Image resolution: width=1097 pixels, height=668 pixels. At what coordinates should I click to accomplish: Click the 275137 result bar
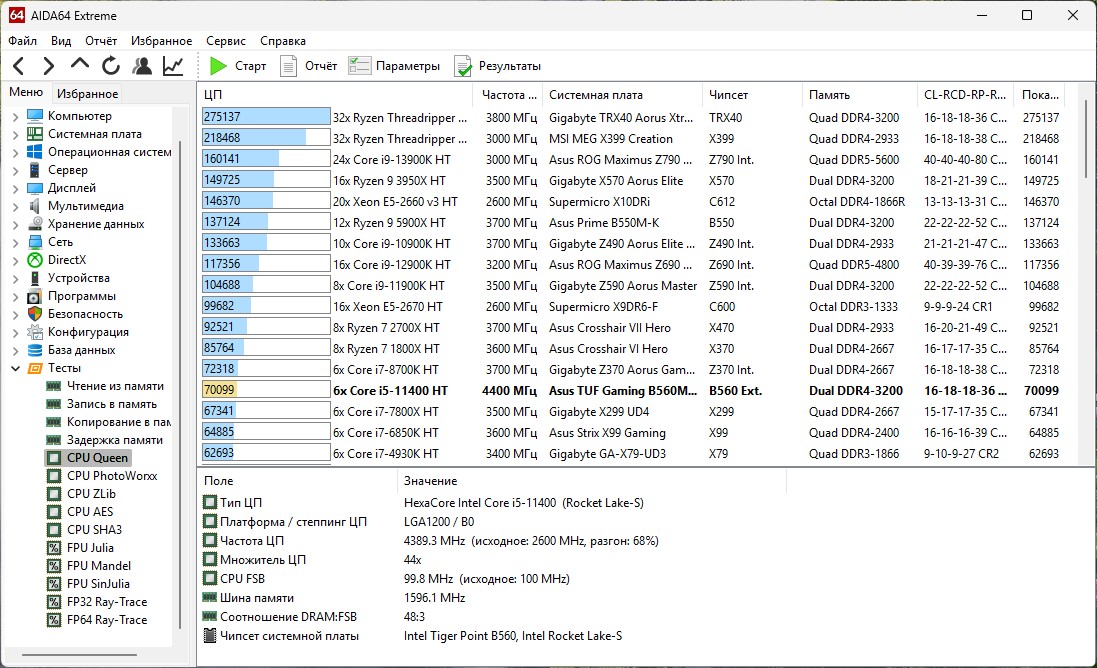266,117
